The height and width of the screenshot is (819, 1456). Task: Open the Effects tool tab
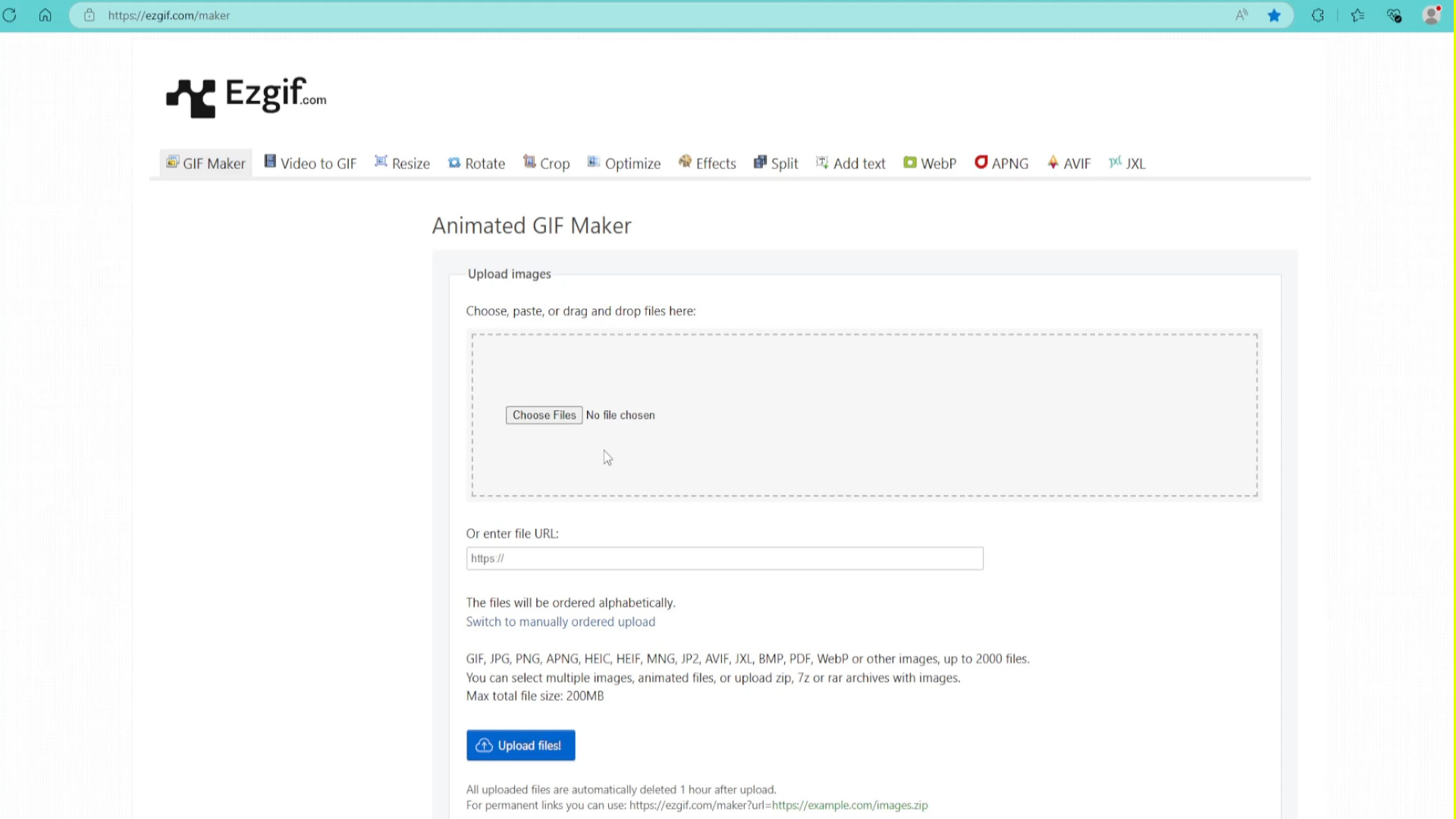click(707, 163)
